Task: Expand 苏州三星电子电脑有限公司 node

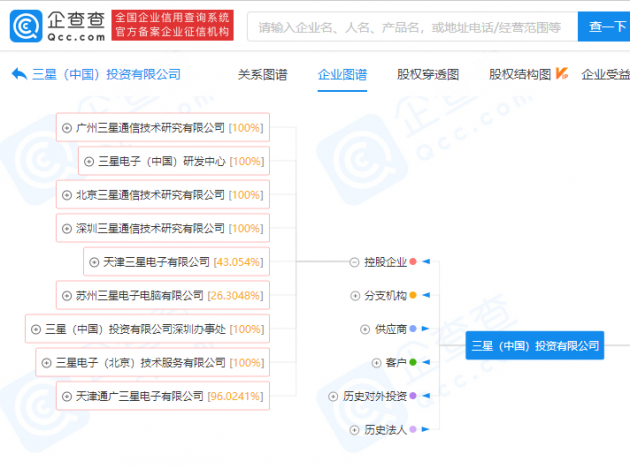Action: 67,296
